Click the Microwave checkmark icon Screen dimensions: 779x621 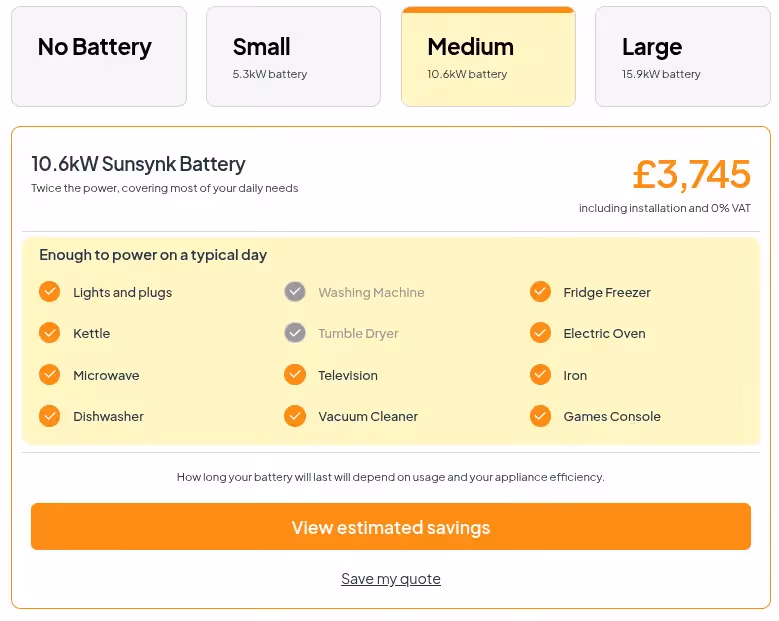tap(49, 375)
